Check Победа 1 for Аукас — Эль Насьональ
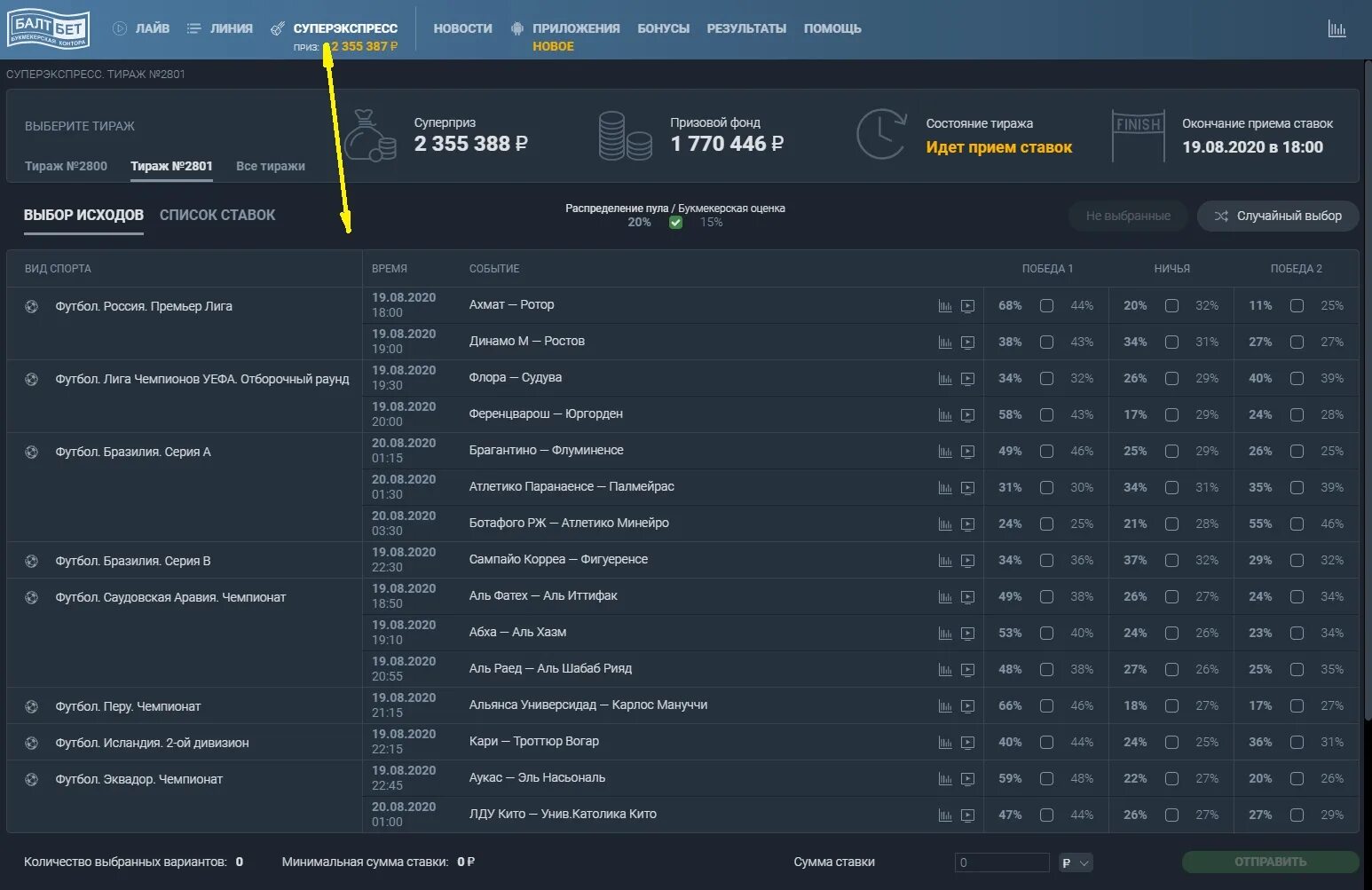Viewport: 1372px width, 890px height. (1047, 779)
